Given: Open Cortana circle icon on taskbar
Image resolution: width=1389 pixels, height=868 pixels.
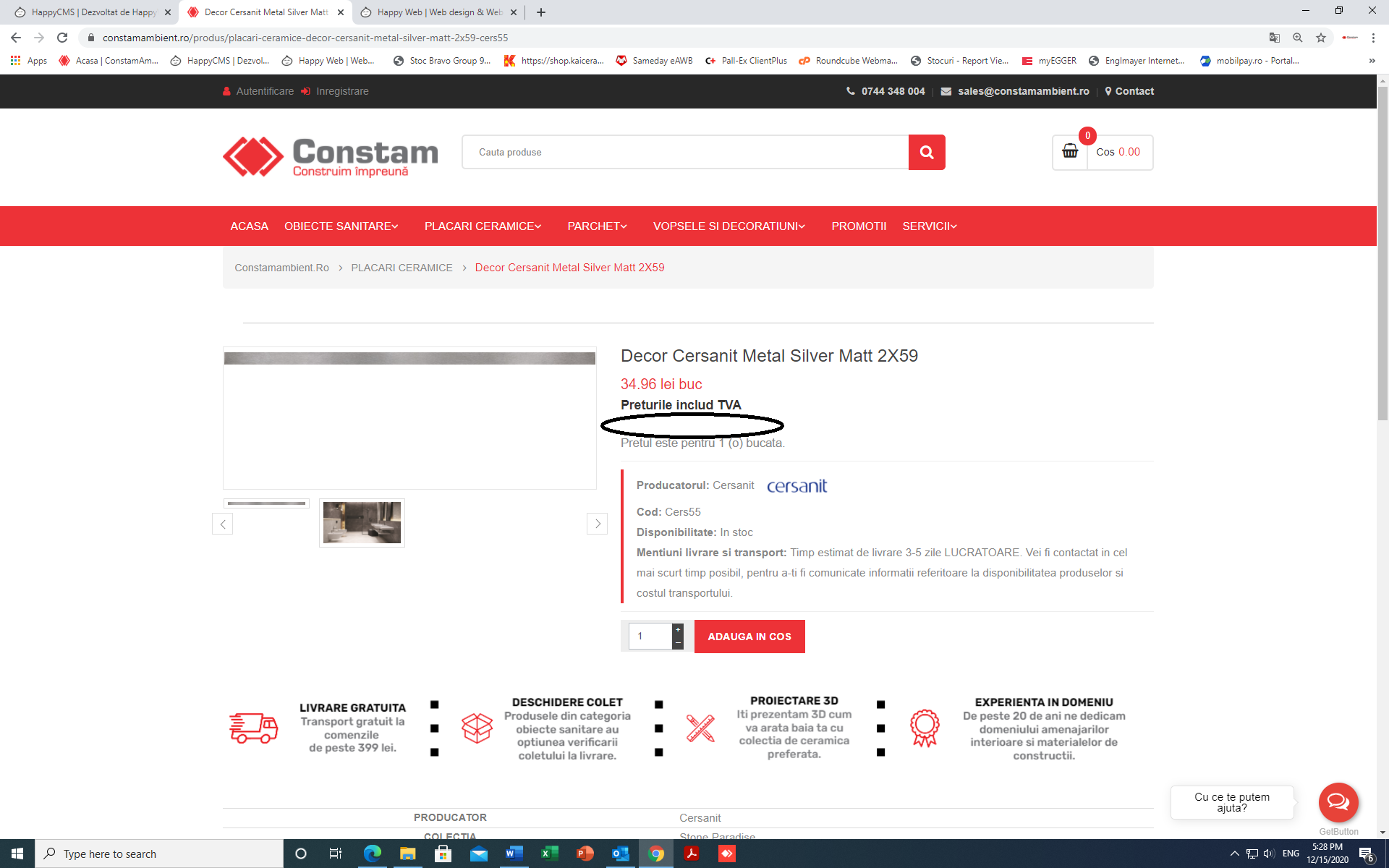Looking at the screenshot, I should coord(301,854).
